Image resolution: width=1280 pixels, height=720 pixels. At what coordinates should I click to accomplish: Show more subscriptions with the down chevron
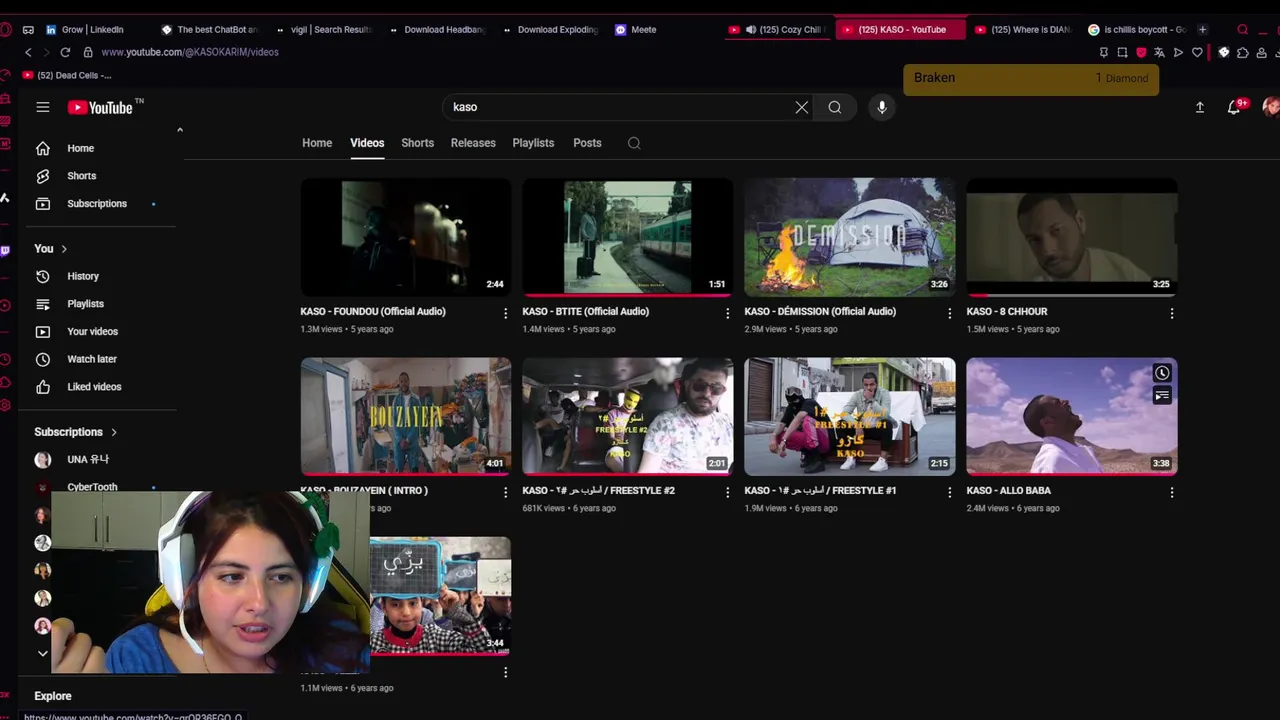[43, 653]
